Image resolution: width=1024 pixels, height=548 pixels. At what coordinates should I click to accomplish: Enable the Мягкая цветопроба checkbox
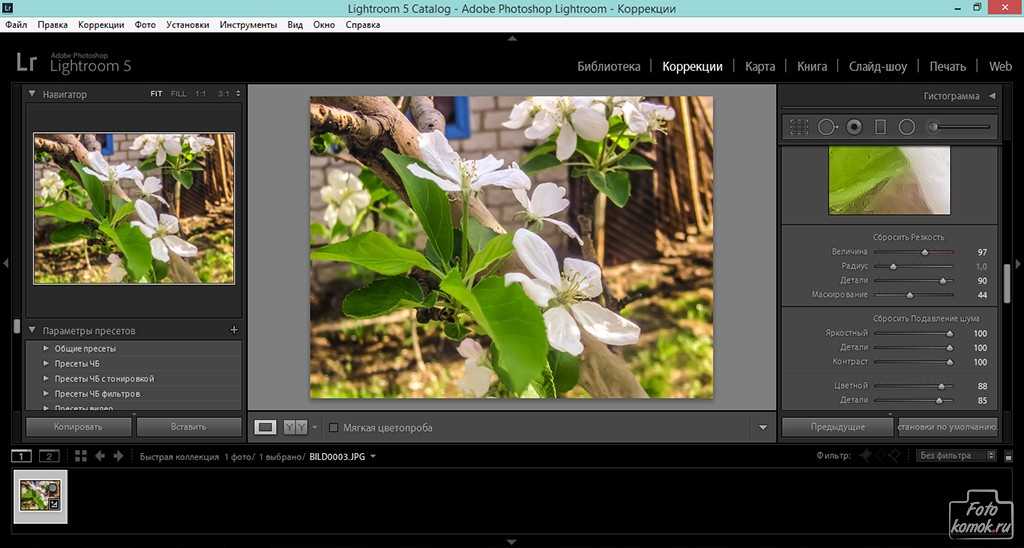(x=334, y=427)
